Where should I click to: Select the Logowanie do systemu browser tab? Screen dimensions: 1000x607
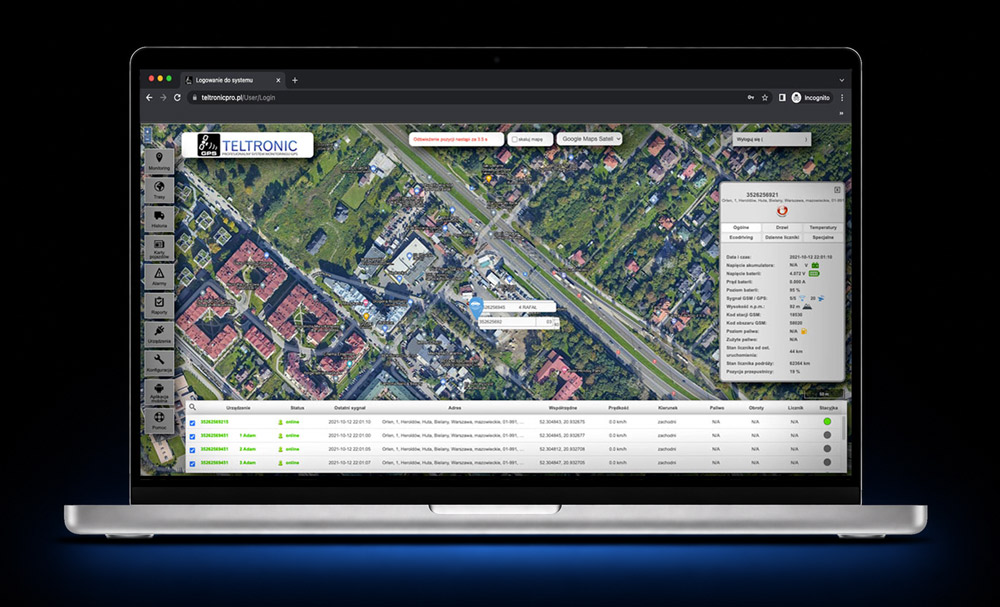233,80
